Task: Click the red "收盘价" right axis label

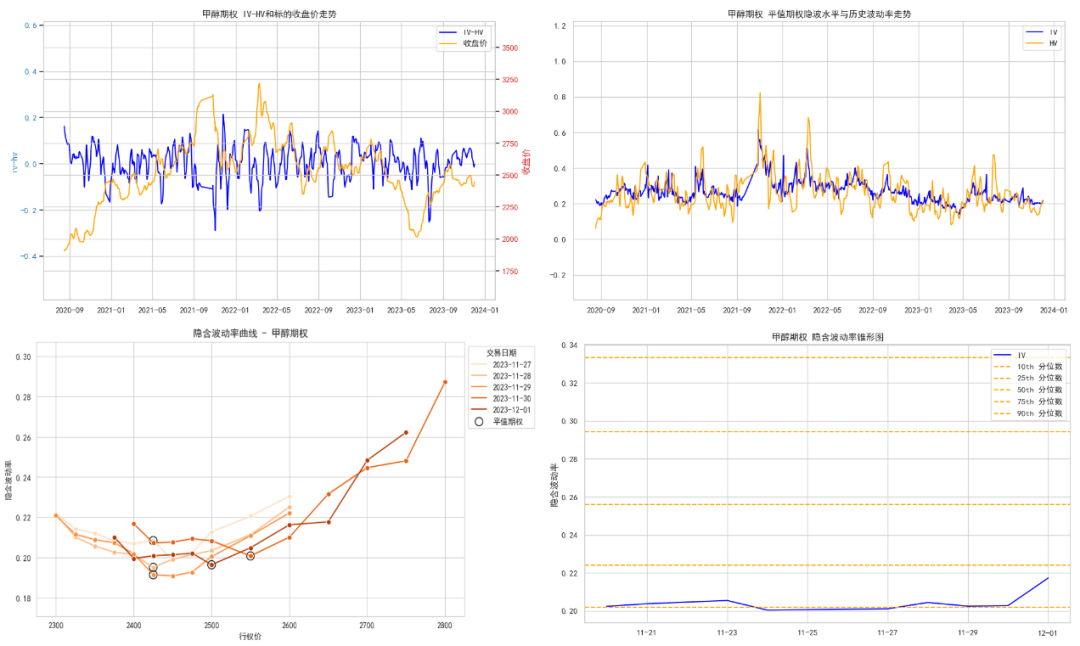Action: [x=526, y=163]
